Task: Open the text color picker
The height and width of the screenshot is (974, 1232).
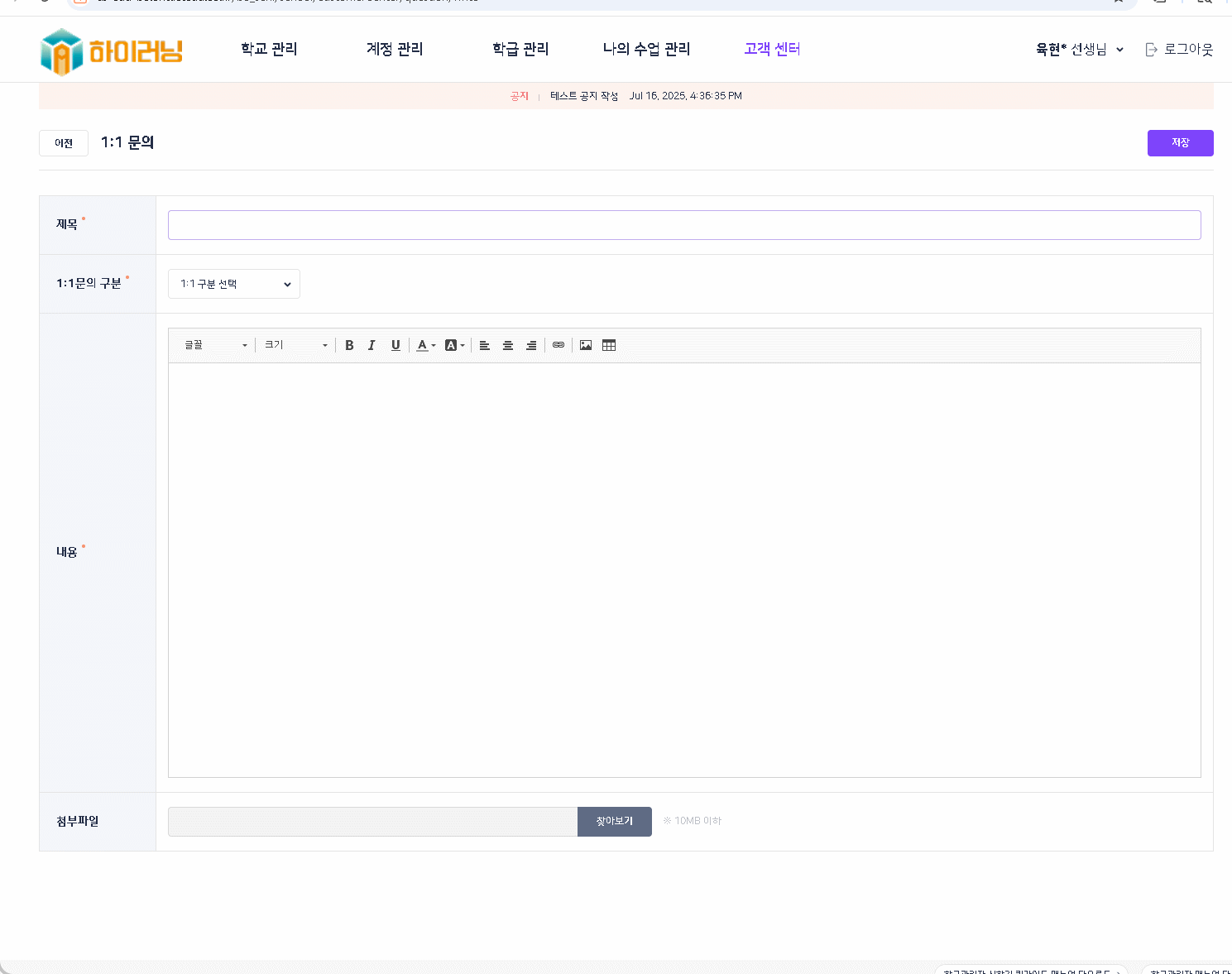Action: coord(425,345)
